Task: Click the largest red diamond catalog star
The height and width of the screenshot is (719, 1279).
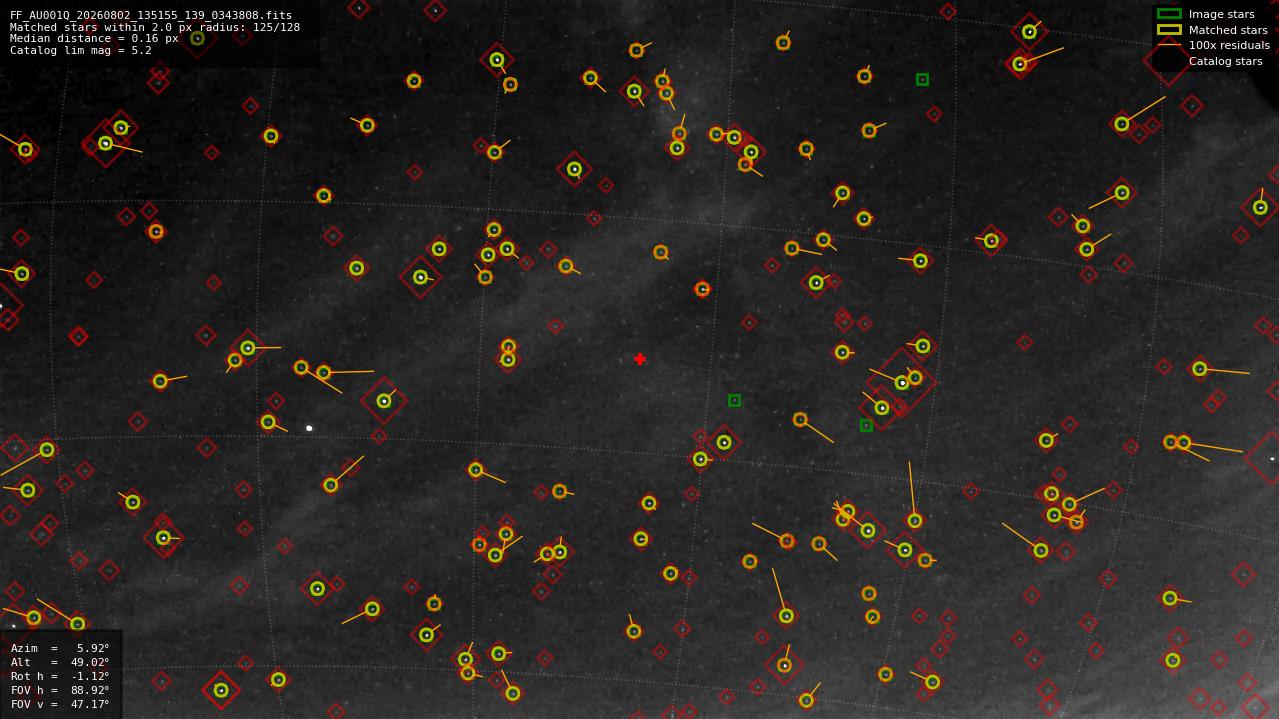Action: 902,381
